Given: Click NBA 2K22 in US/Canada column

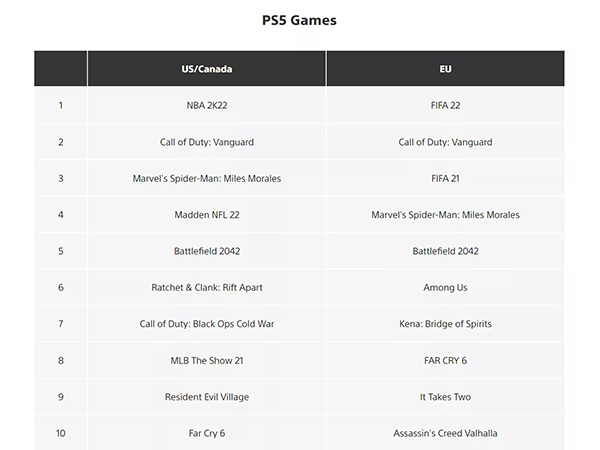Looking at the screenshot, I should point(207,105).
